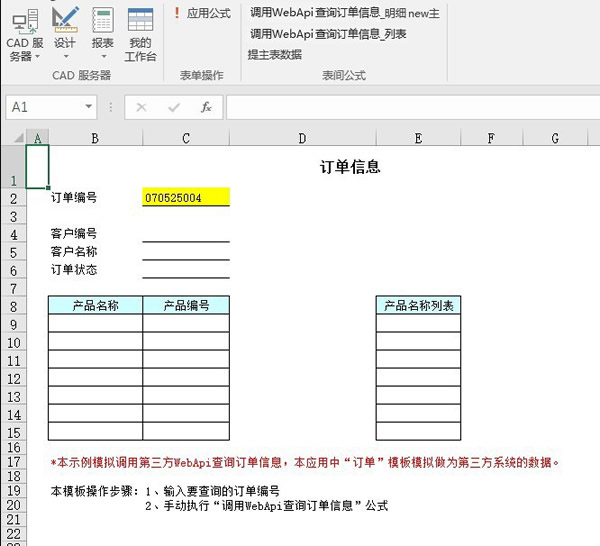Select column D header
This screenshot has height=546, width=600.
point(302,139)
